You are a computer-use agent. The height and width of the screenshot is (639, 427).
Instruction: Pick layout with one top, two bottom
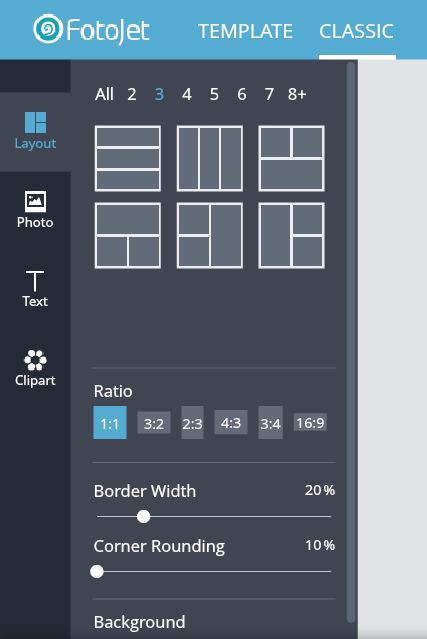[x=128, y=236]
